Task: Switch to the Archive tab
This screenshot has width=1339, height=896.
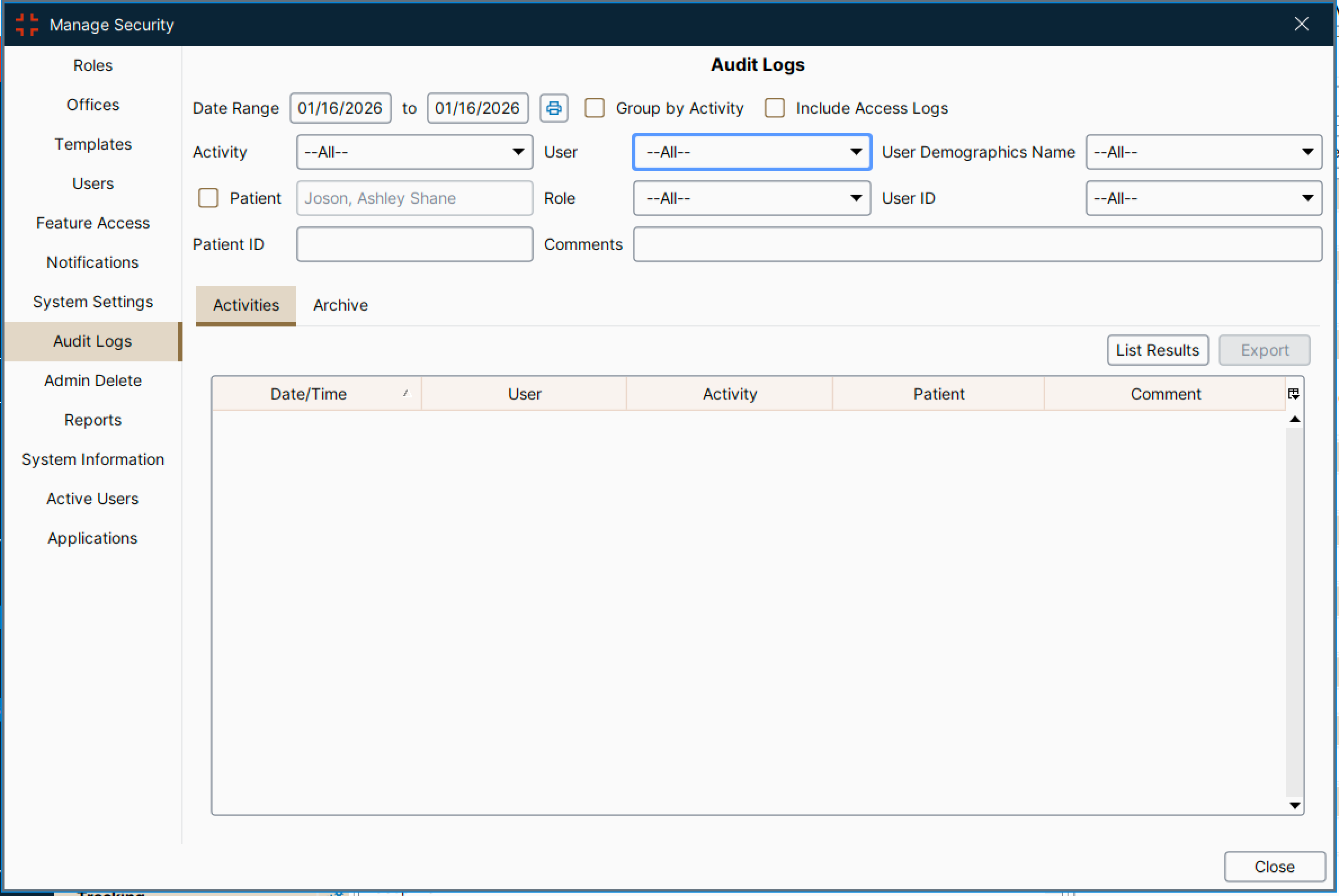Action: 340,305
